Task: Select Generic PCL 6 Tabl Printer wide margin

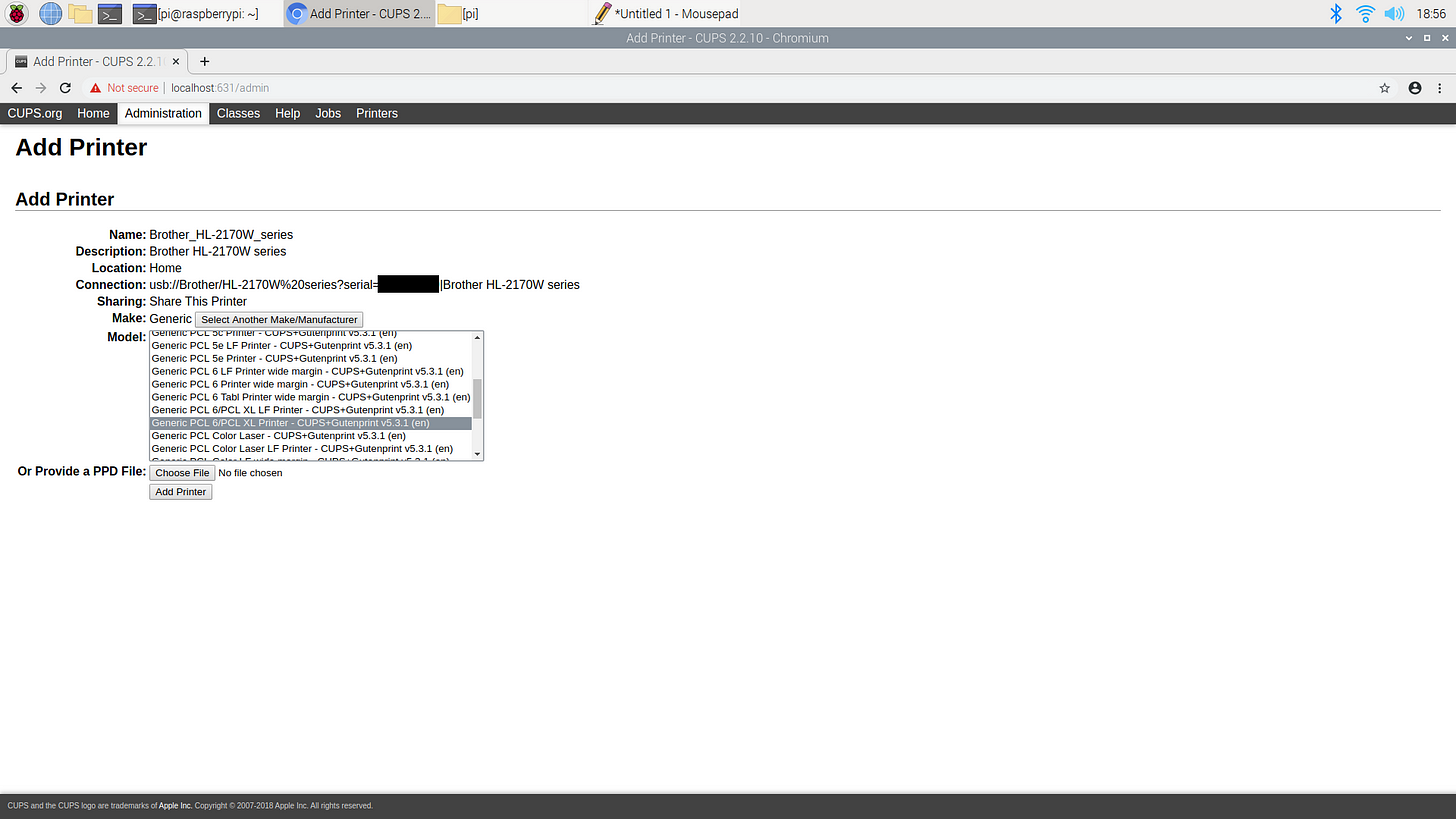Action: 311,397
